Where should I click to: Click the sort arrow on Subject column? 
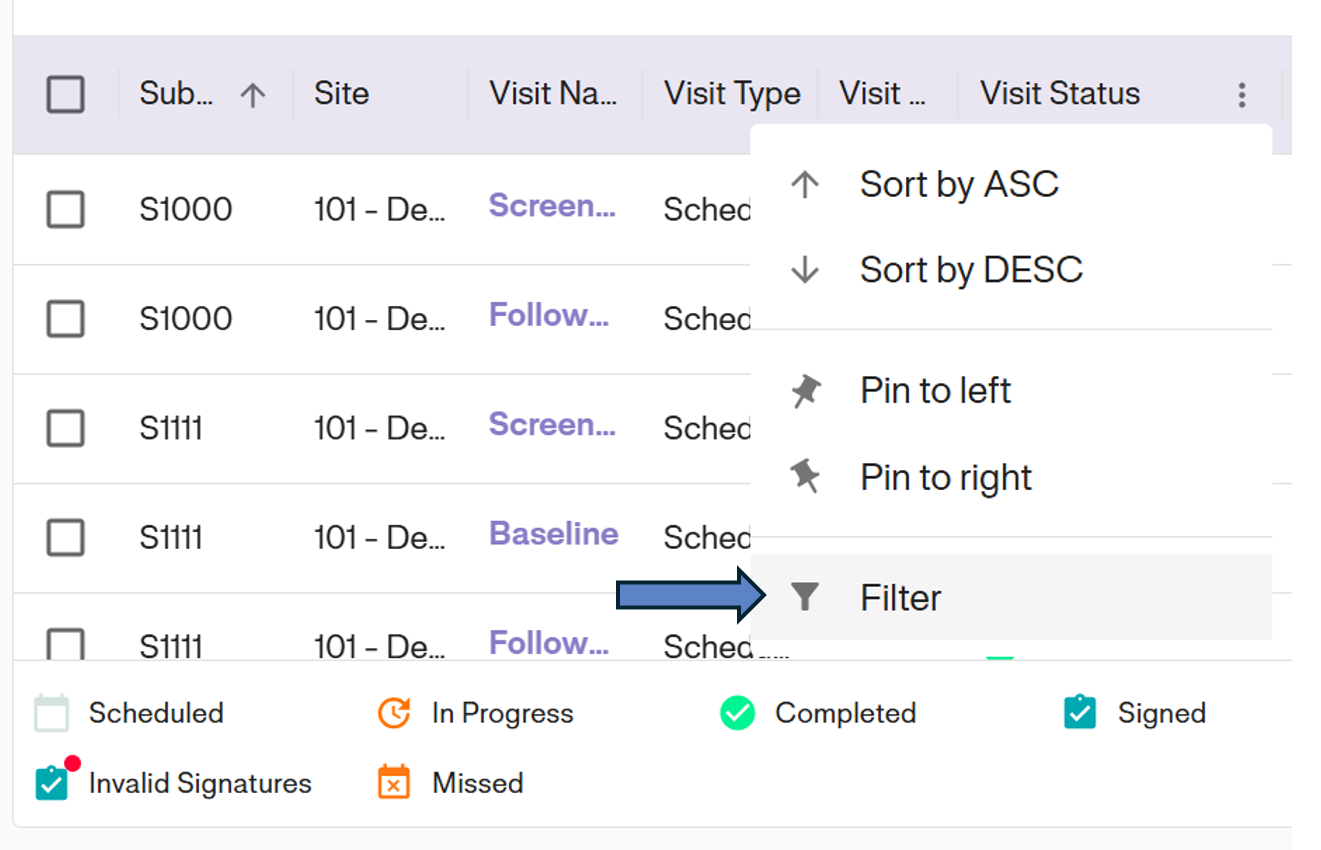(253, 93)
